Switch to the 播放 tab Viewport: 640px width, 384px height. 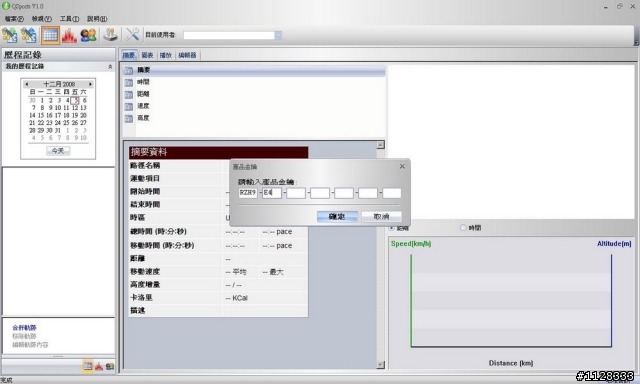tap(165, 55)
